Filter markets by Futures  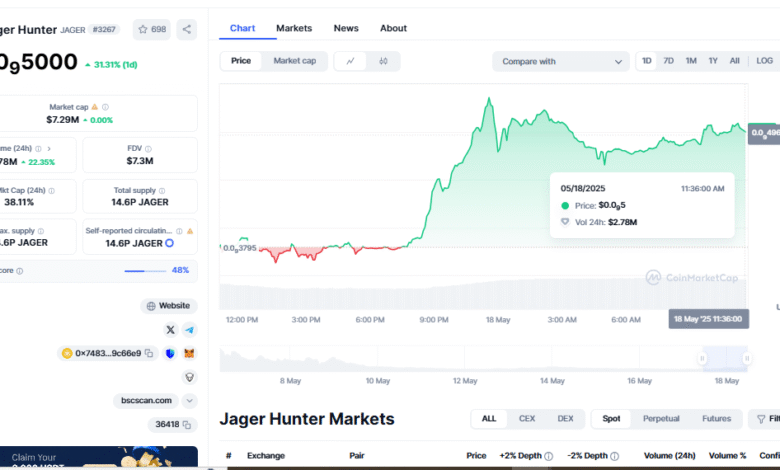pos(716,419)
